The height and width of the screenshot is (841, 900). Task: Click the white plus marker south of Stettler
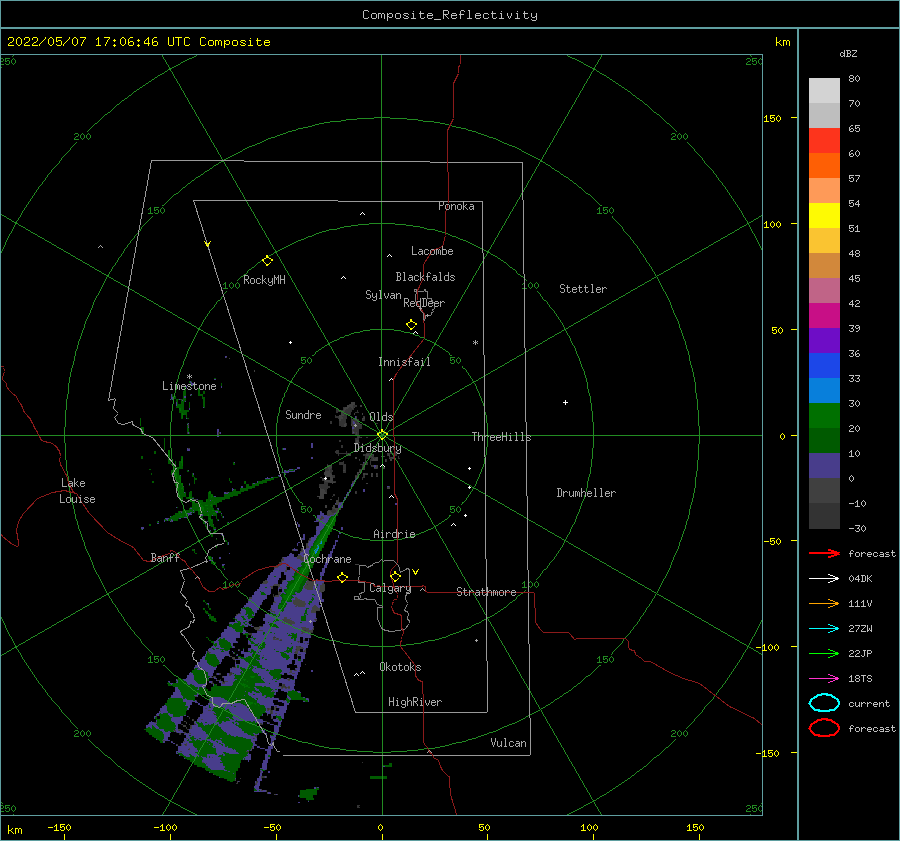(565, 402)
